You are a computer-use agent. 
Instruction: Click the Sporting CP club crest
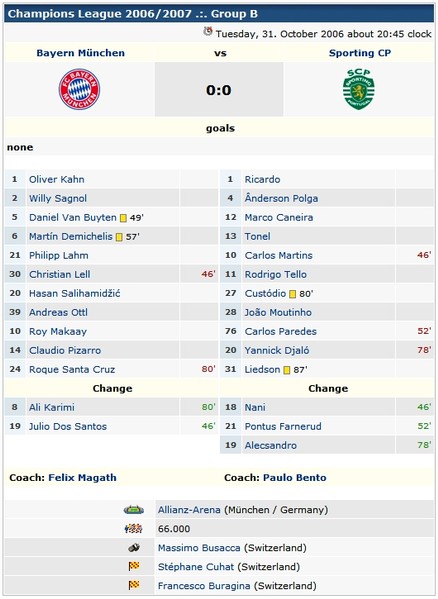359,89
